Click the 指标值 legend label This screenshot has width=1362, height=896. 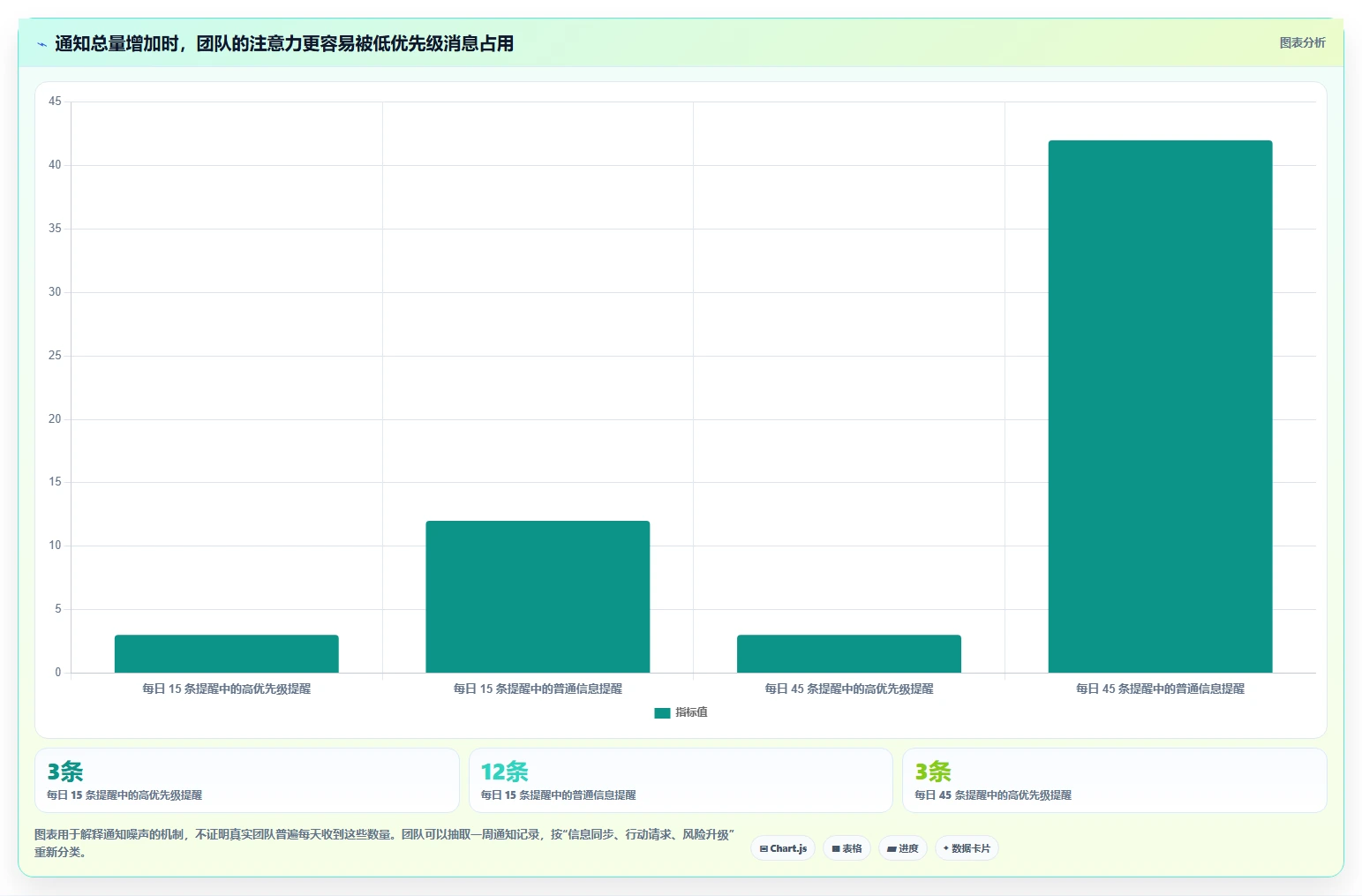coord(691,712)
